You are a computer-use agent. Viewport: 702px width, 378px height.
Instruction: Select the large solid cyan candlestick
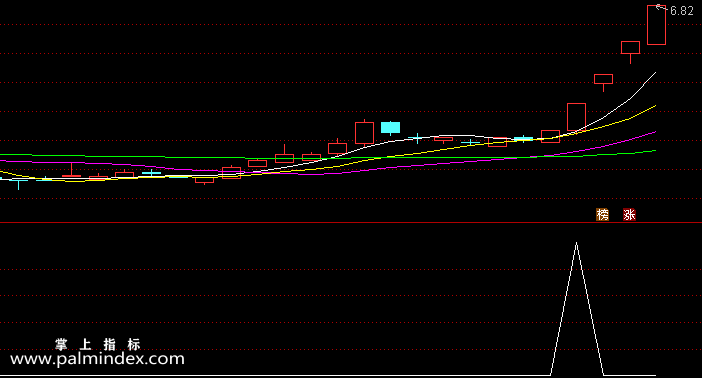tap(390, 127)
